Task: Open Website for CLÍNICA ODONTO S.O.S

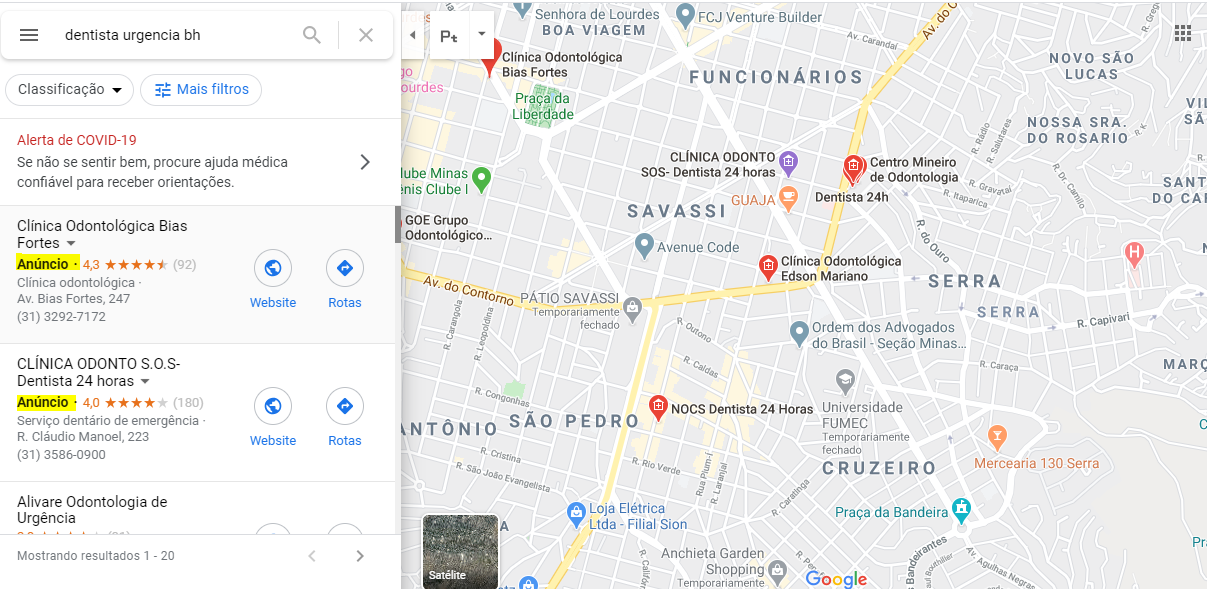Action: (x=273, y=419)
